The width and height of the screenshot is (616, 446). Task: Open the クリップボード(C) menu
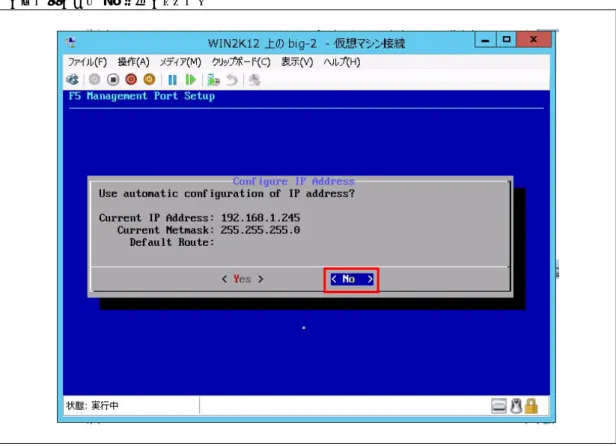(x=241, y=62)
